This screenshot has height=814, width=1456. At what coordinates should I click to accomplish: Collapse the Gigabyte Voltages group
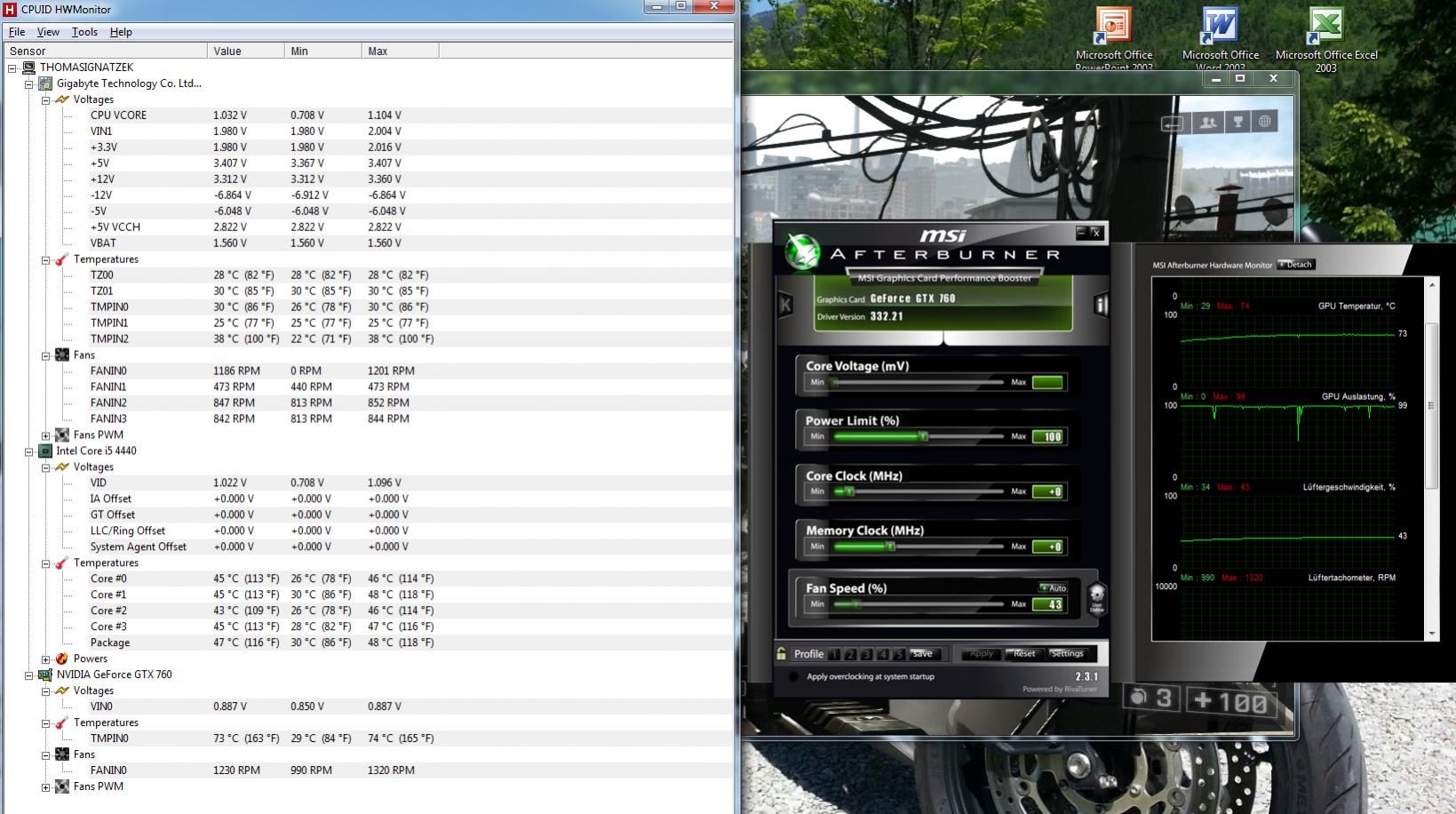point(46,100)
